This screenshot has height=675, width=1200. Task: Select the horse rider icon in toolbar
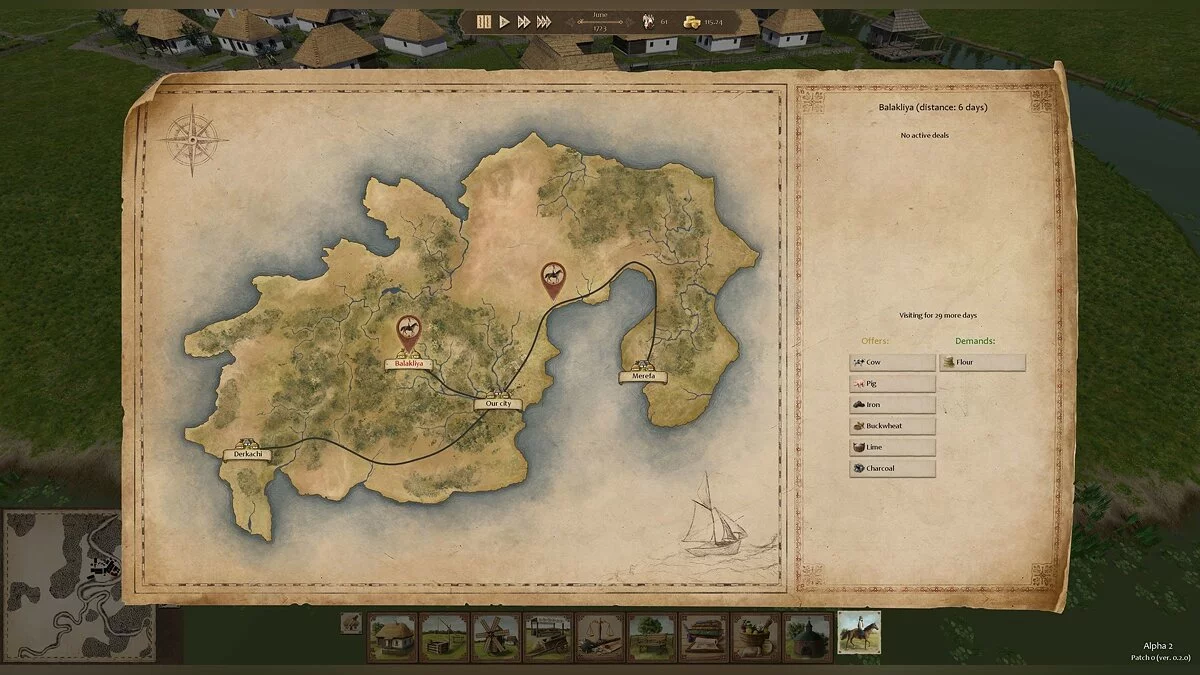858,634
